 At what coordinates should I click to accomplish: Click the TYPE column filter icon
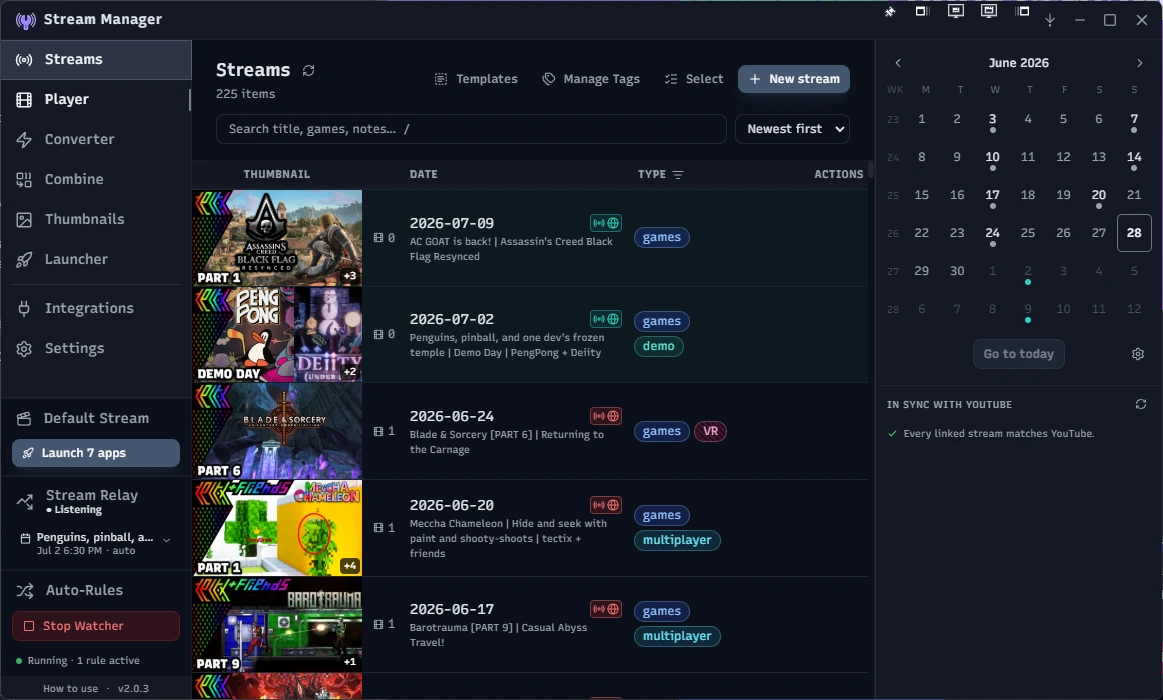click(678, 175)
